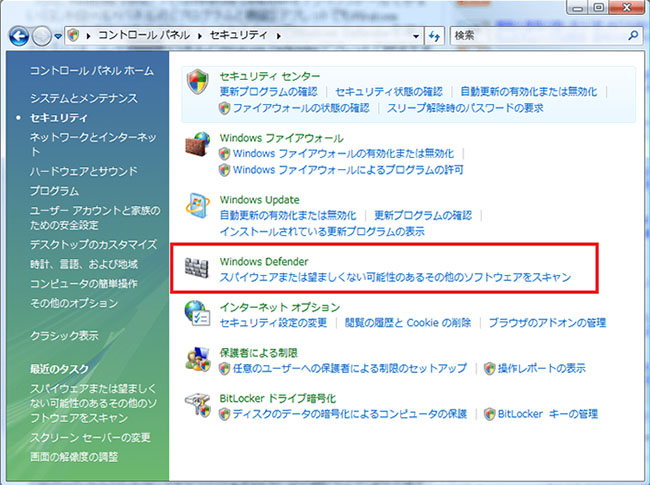Open ハードウェアとサウンド in sidebar
The image size is (650, 485).
point(84,171)
